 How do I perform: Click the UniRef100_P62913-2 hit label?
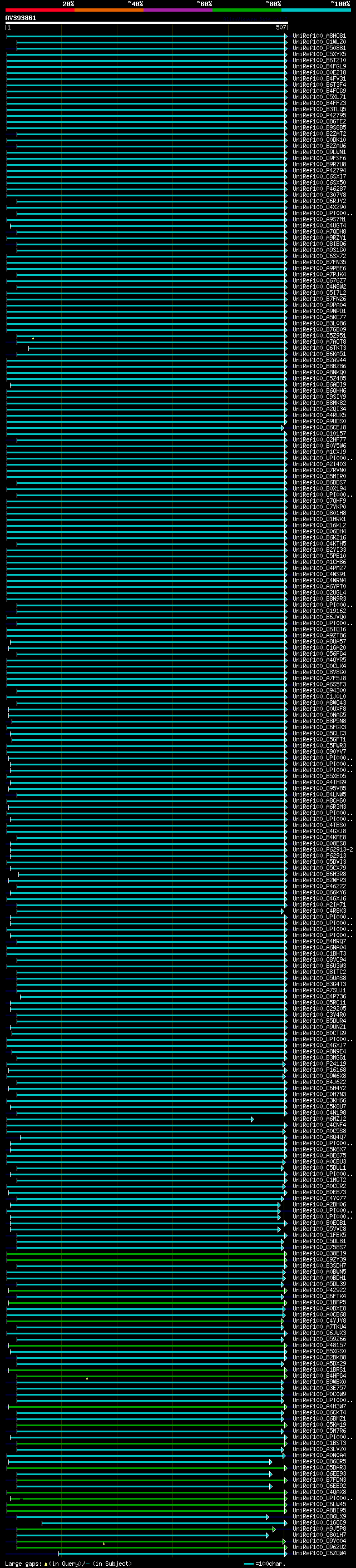(323, 850)
